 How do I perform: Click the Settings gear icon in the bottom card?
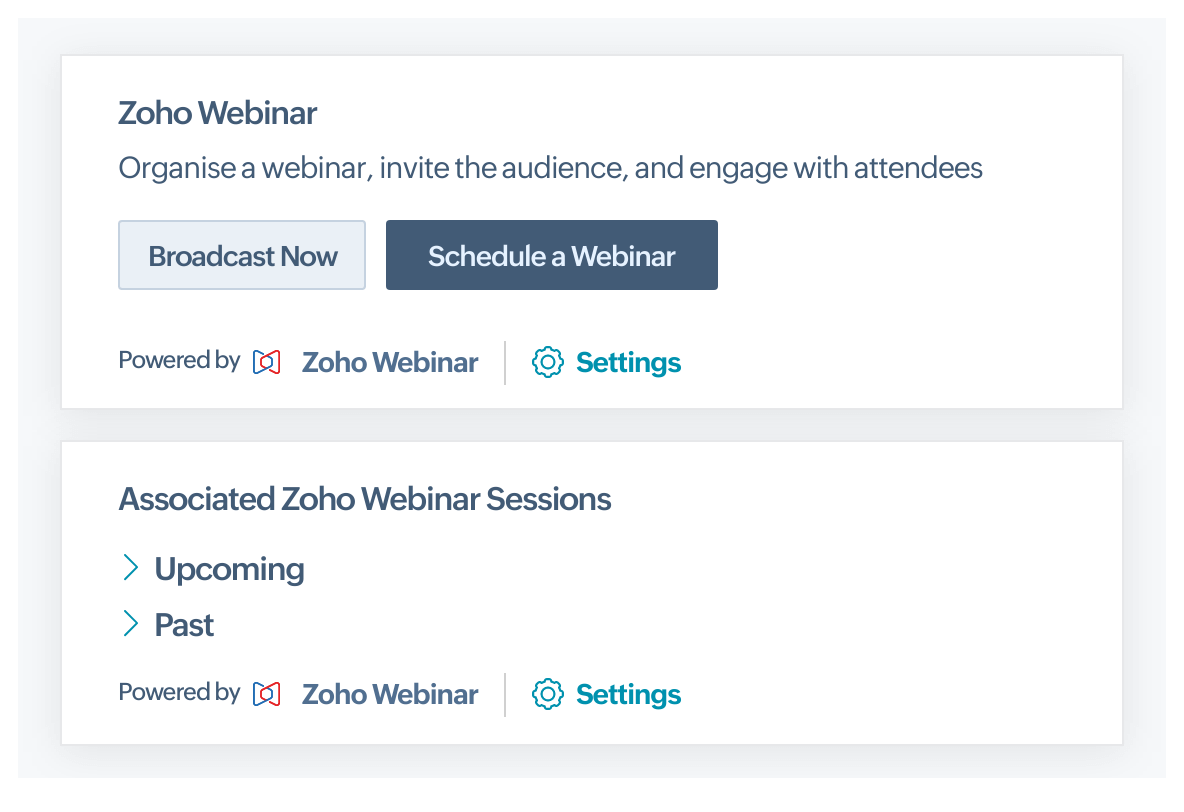tap(547, 693)
